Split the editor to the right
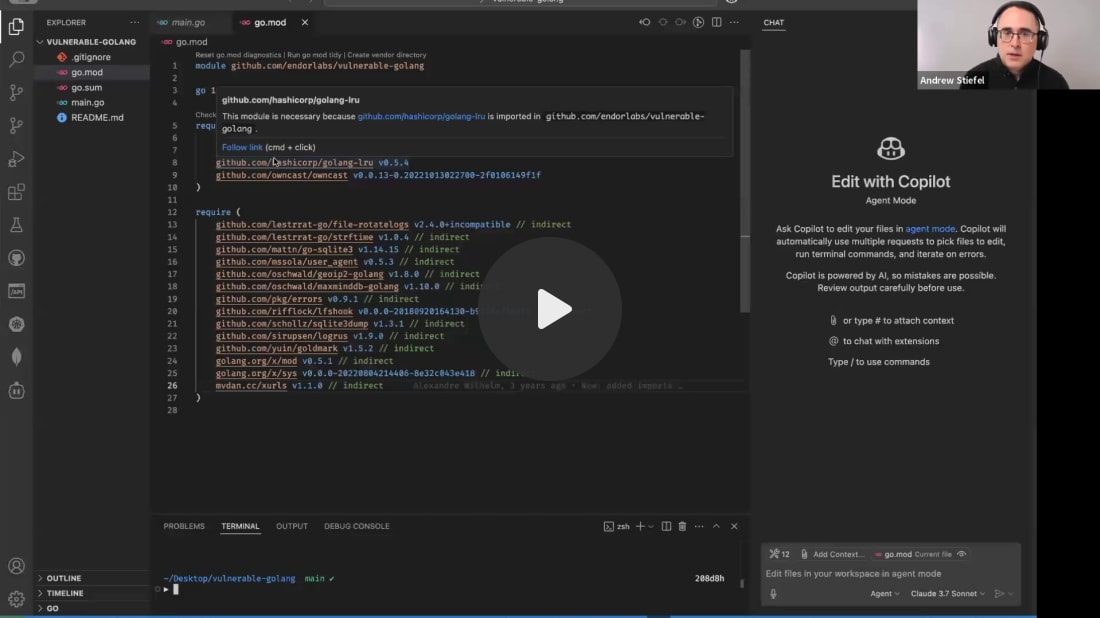Screen dimensions: 1100x618 coord(716,22)
